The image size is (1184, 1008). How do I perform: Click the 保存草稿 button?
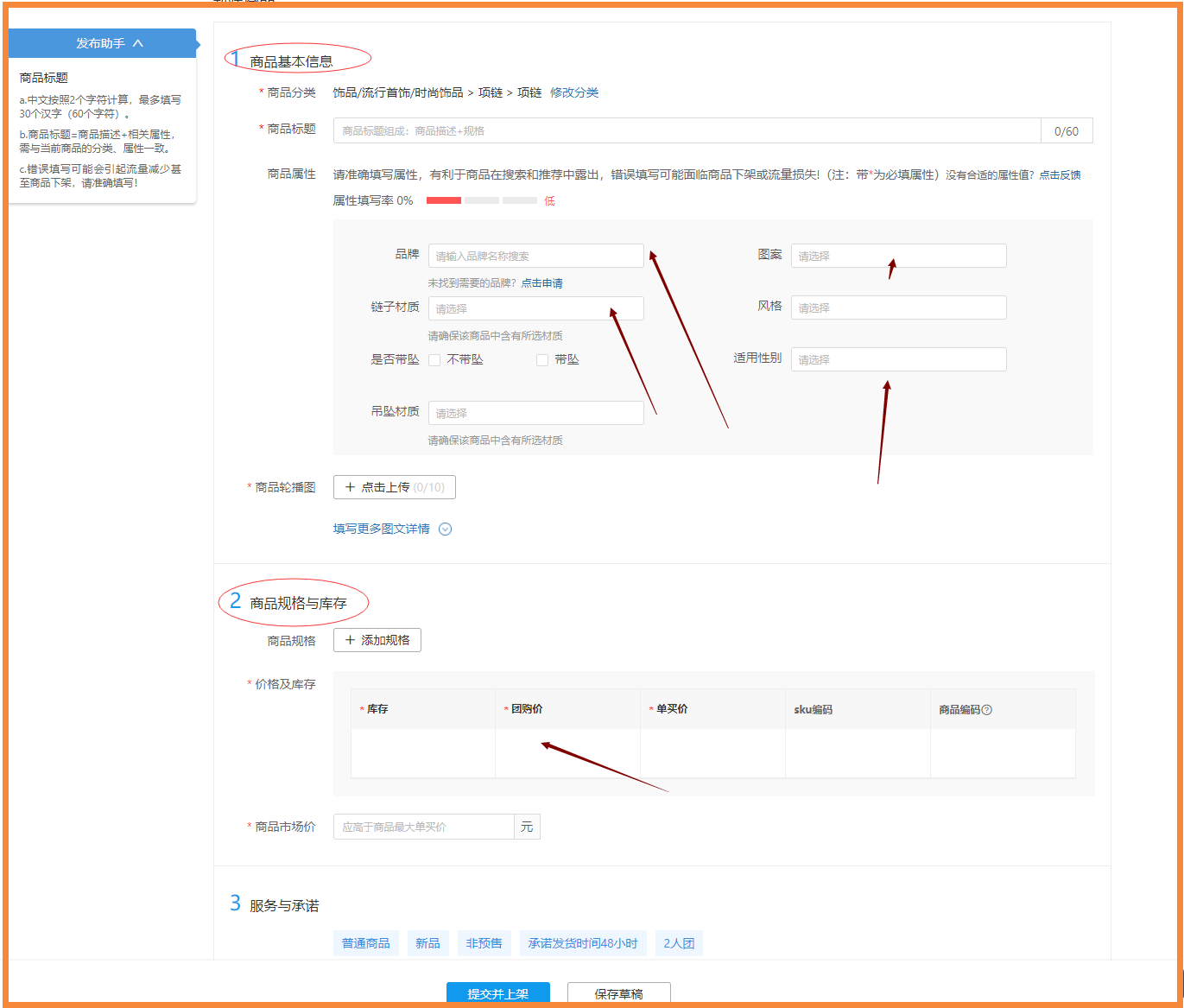(619, 993)
